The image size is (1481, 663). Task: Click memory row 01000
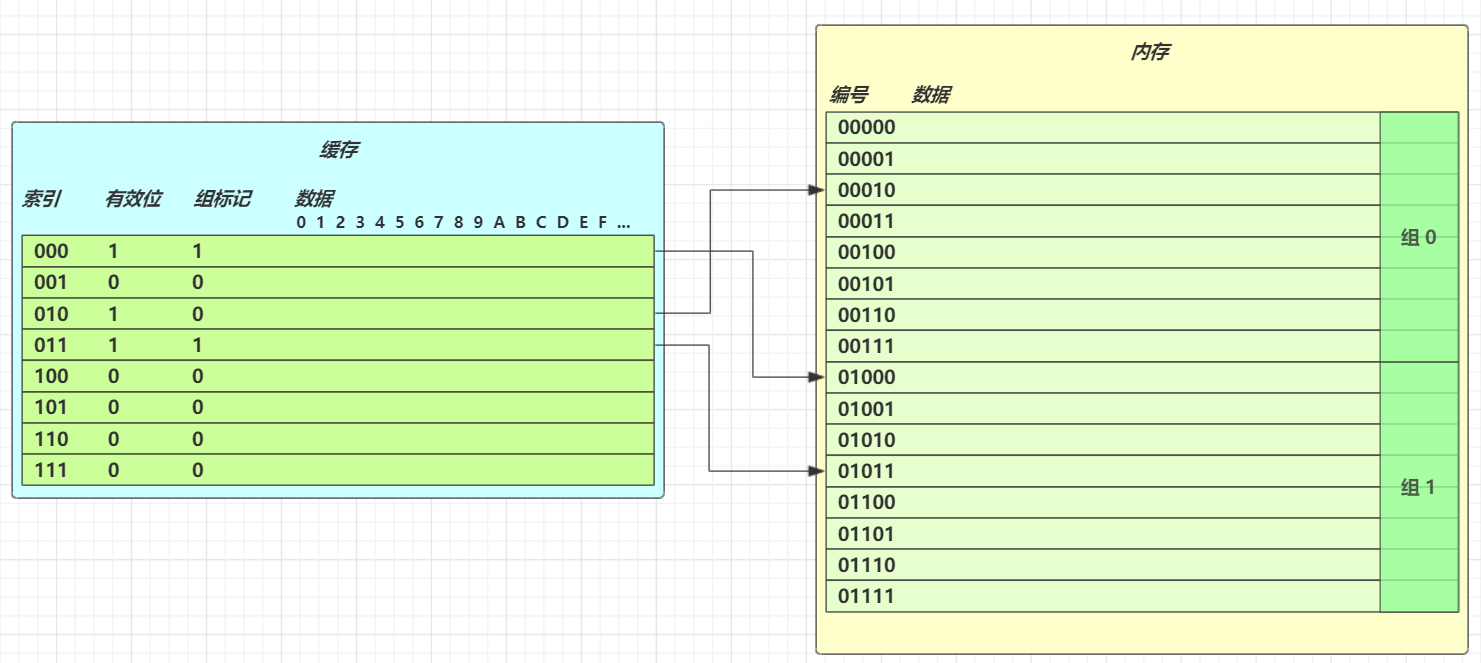pyautogui.click(x=1102, y=377)
